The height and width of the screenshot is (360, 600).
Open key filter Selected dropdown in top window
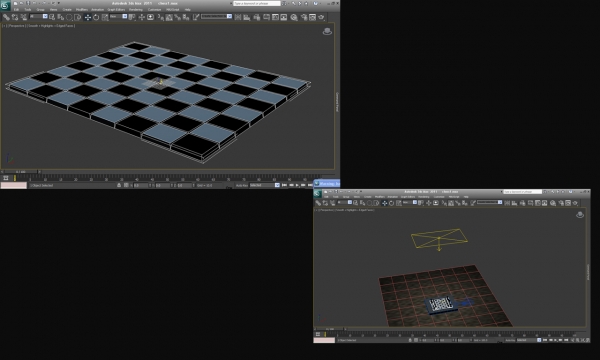(x=265, y=185)
